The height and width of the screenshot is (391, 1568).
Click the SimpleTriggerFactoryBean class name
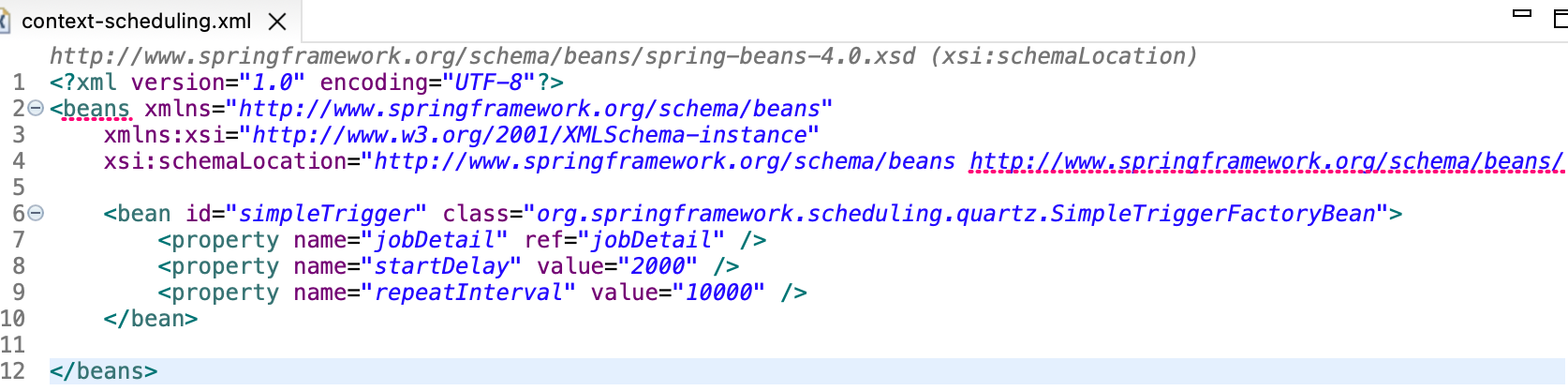1212,214
